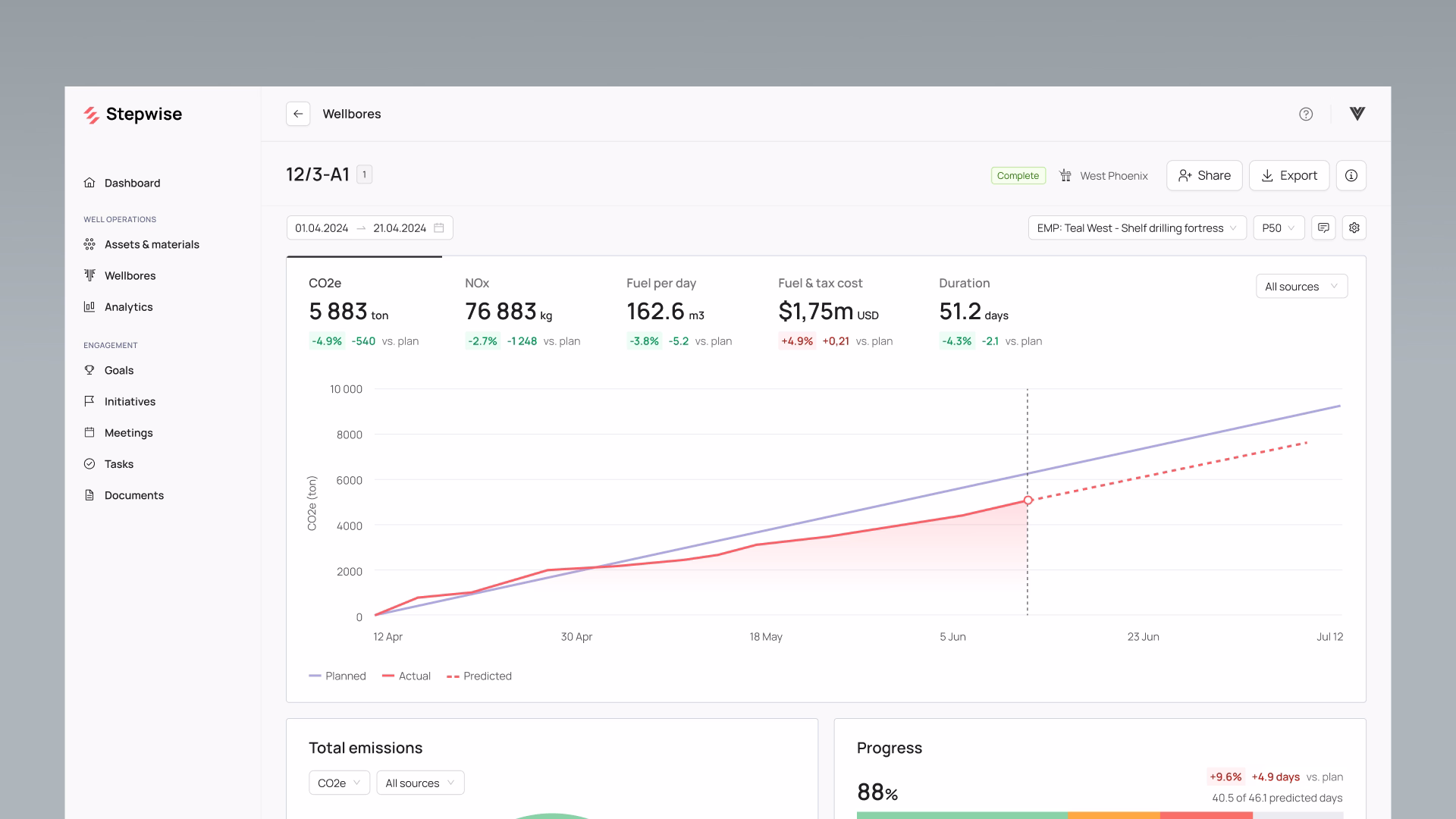Click the Export button
This screenshot has height=819, width=1456.
1288,175
